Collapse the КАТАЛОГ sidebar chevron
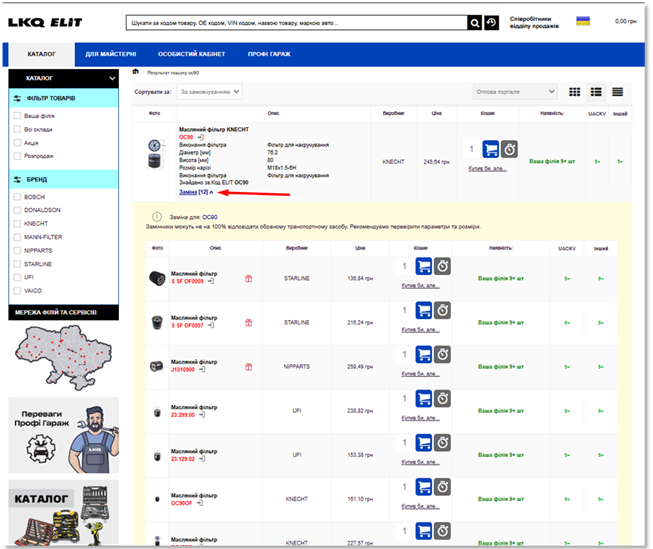The width and height of the screenshot is (653, 549). [x=112, y=77]
